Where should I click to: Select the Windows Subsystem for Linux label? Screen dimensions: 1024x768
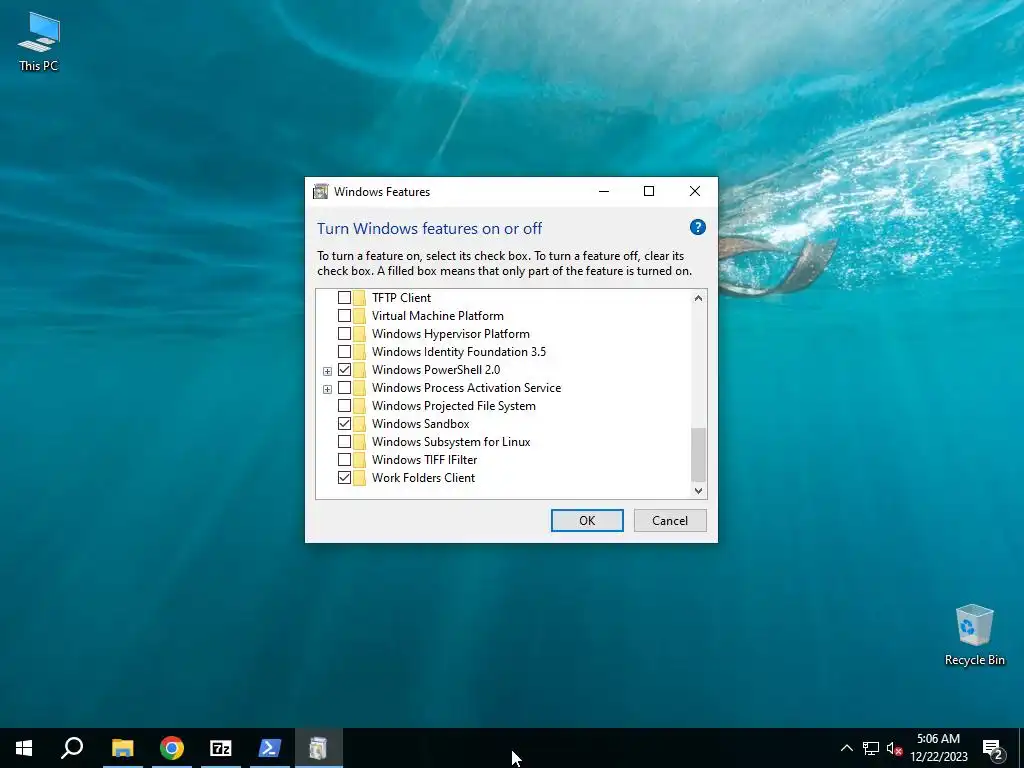coord(451,442)
